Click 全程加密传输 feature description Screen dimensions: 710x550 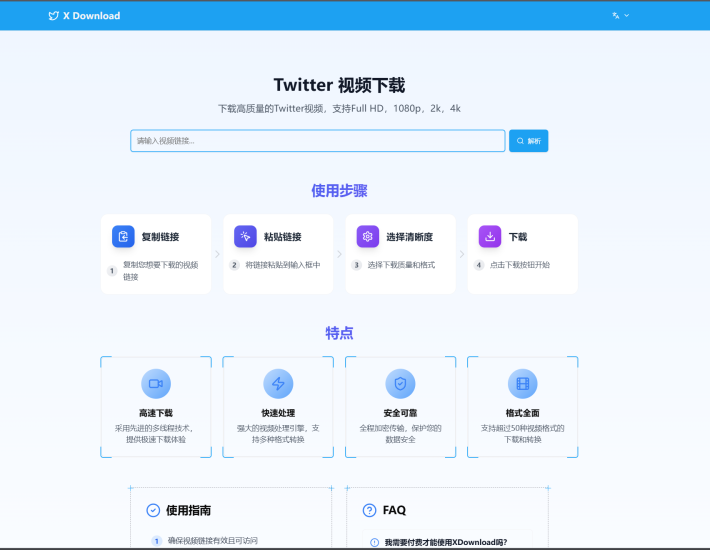pyautogui.click(x=400, y=434)
